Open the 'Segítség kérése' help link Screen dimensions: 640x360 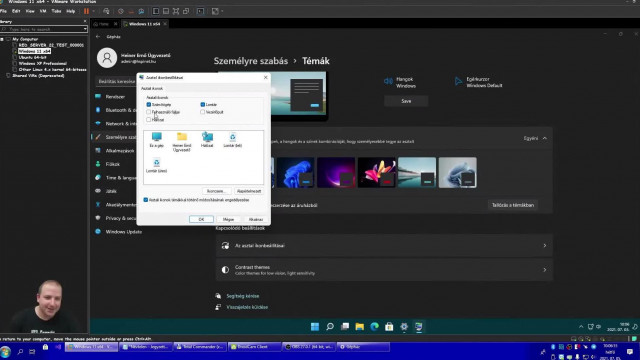(242, 296)
